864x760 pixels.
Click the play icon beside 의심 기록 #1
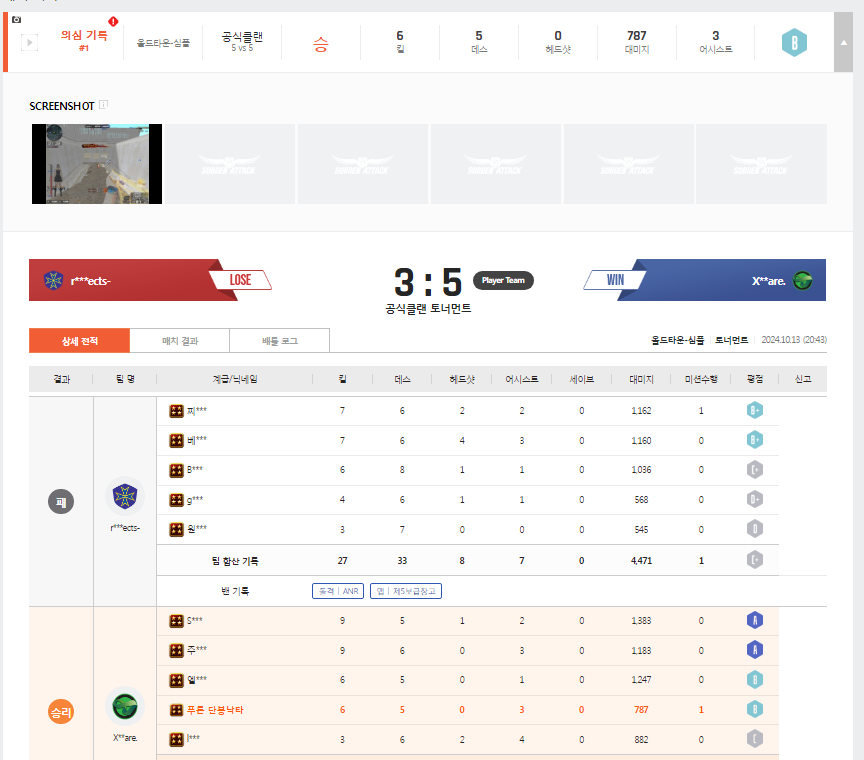[x=30, y=43]
